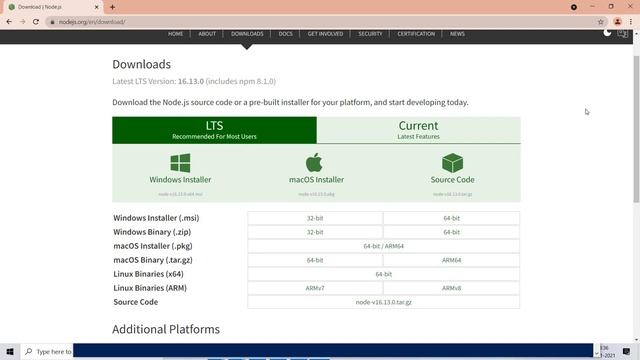Click the Linux Binaries (ARM) row label
Image resolution: width=640 pixels, height=360 pixels.
(150, 288)
